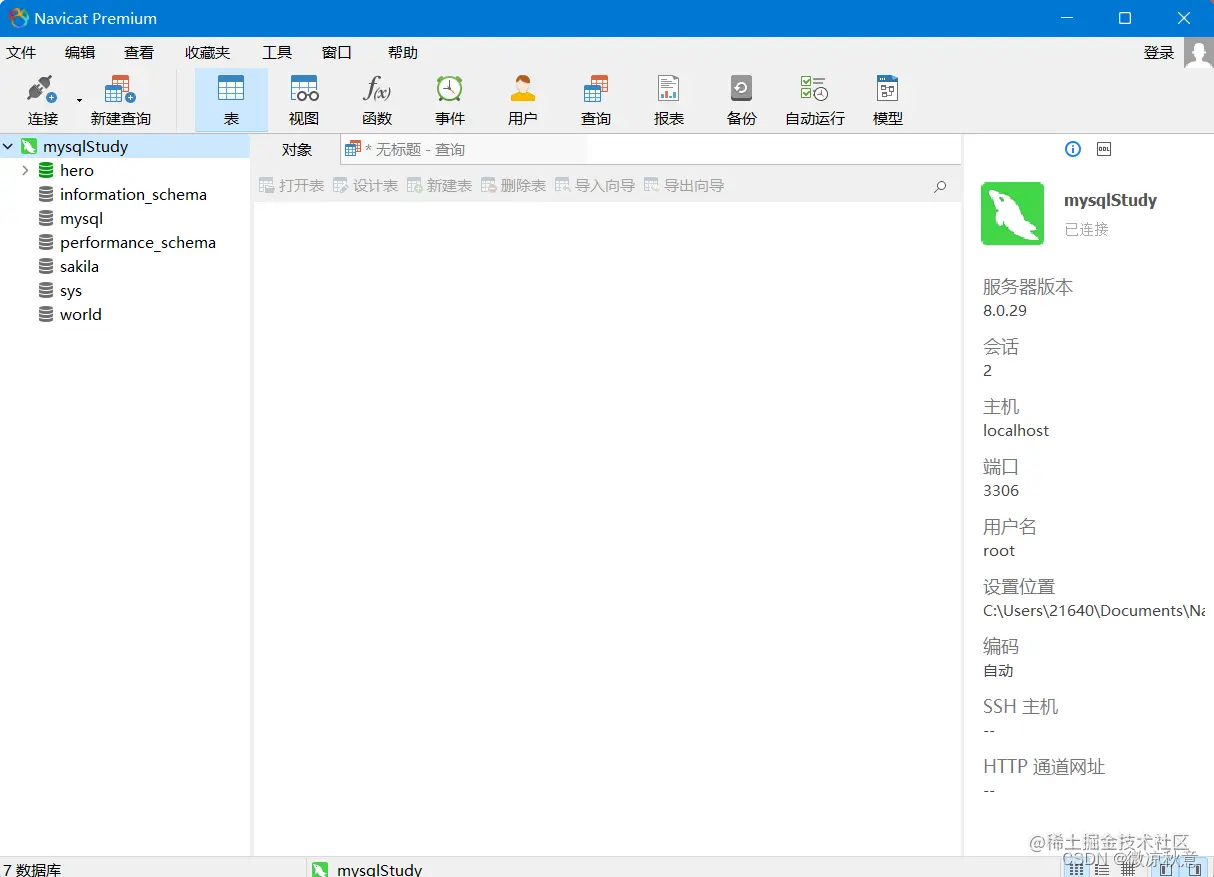The height and width of the screenshot is (877, 1214).
Task: Select information_schema in the tree
Action: point(133,195)
